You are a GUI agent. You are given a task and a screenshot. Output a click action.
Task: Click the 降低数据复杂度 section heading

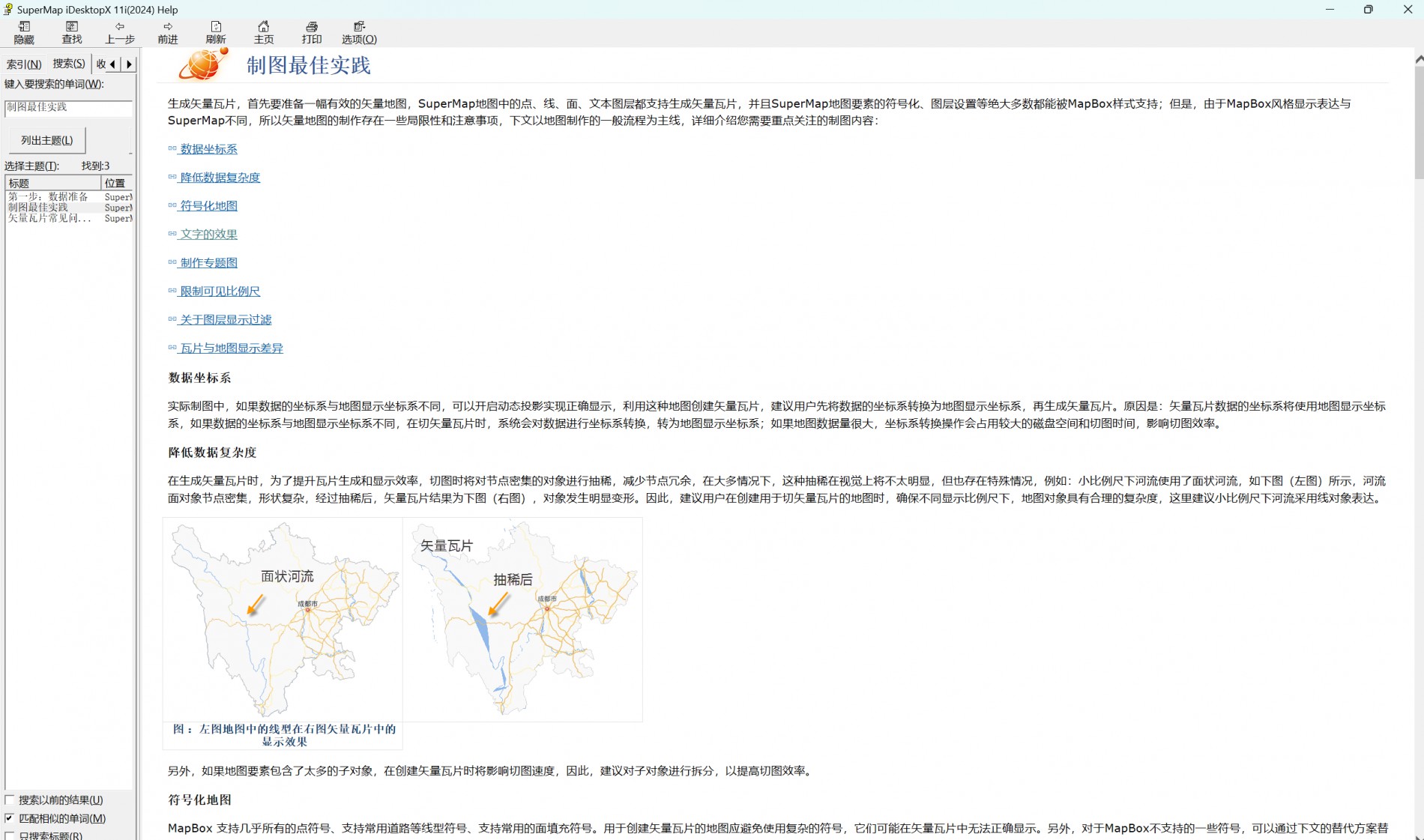(213, 453)
